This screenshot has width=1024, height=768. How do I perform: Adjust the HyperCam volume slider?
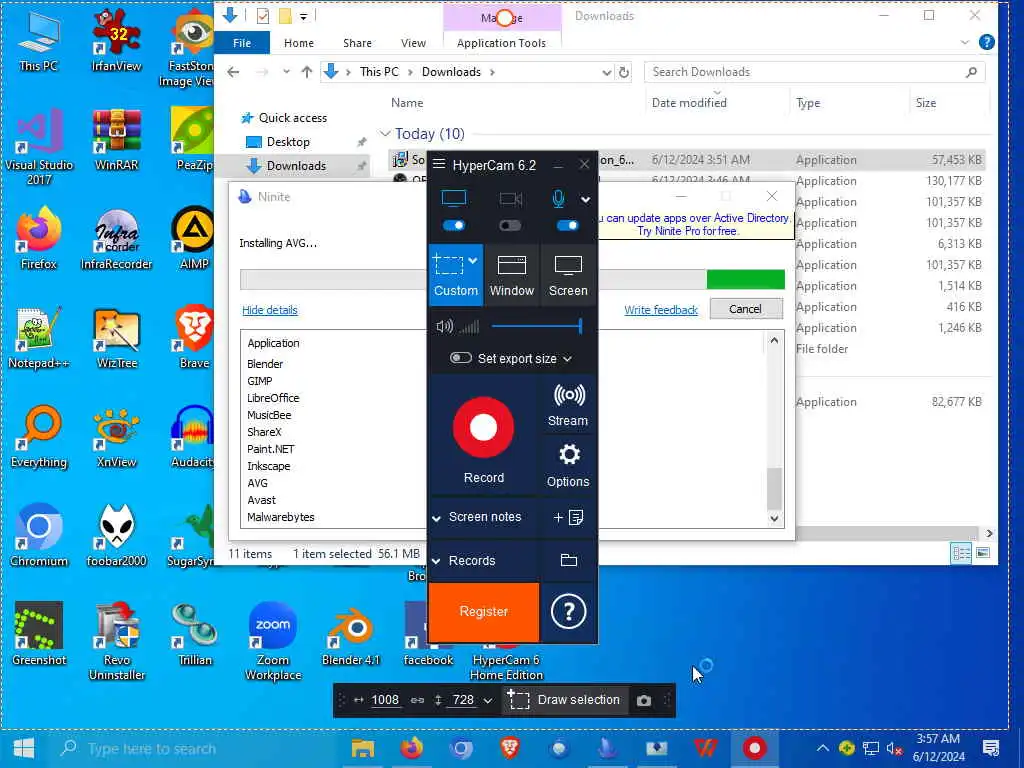tap(536, 326)
